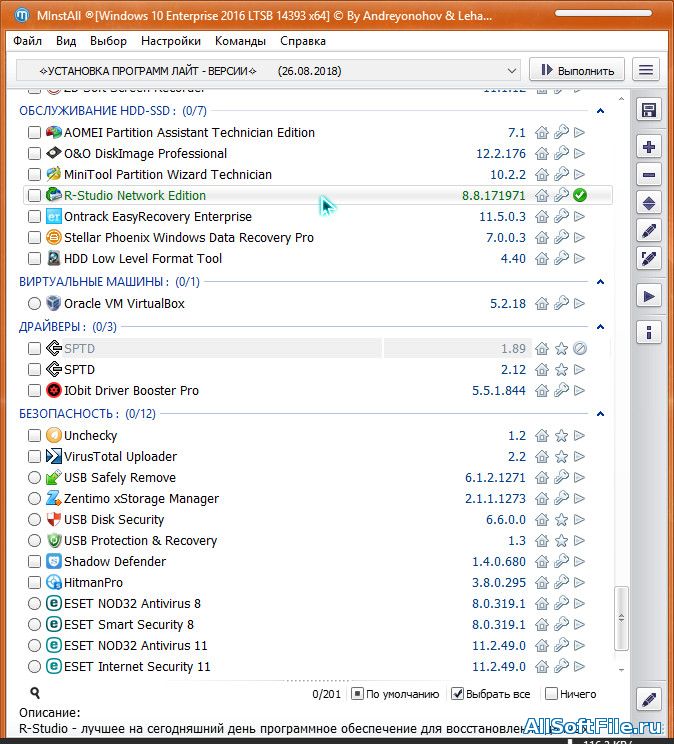The image size is (674, 744).
Task: Click the minus (remove) sidebar icon
Action: pyautogui.click(x=648, y=175)
